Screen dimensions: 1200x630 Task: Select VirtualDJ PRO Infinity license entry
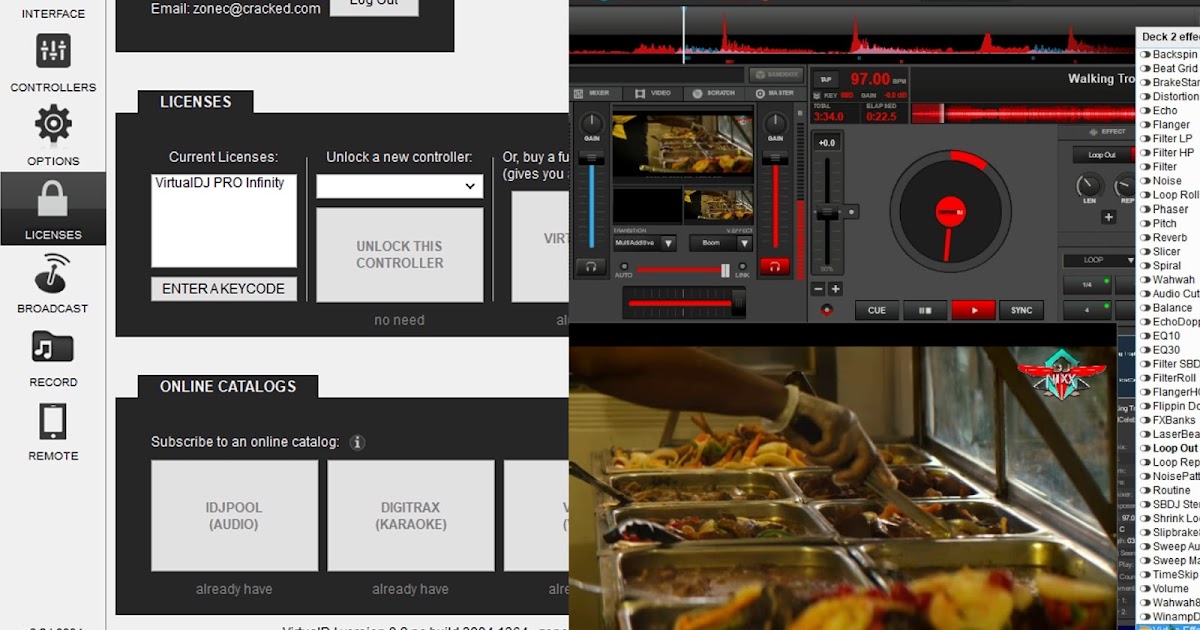tap(220, 183)
